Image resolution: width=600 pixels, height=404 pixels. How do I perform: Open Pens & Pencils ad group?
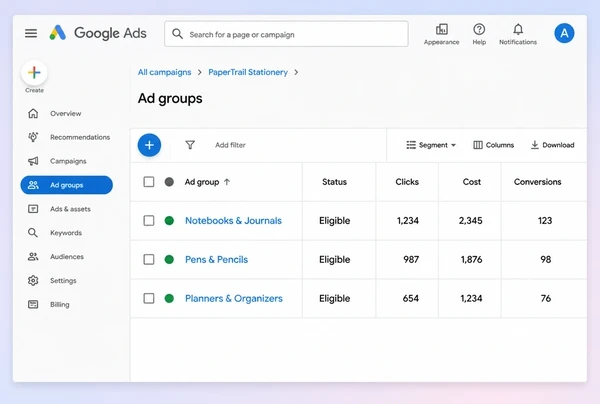point(217,260)
